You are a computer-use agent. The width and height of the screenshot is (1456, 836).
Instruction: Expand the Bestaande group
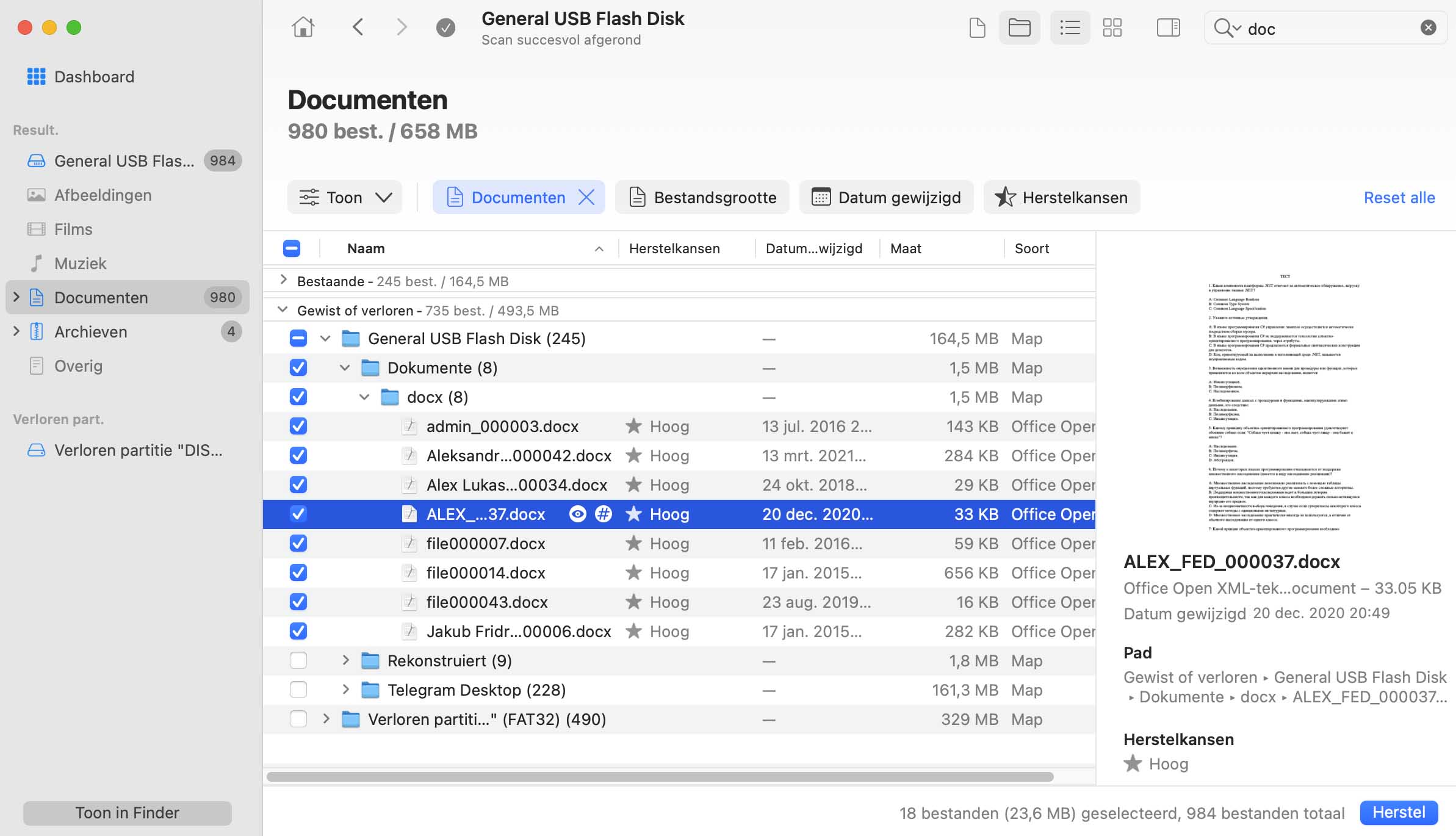(283, 280)
